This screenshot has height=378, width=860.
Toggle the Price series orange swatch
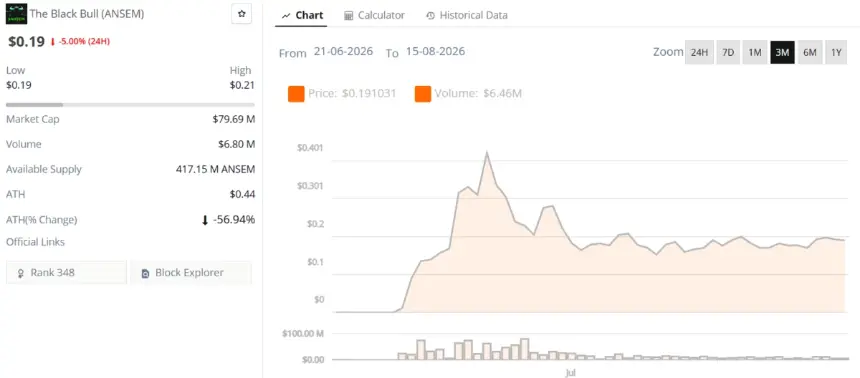[x=296, y=94]
